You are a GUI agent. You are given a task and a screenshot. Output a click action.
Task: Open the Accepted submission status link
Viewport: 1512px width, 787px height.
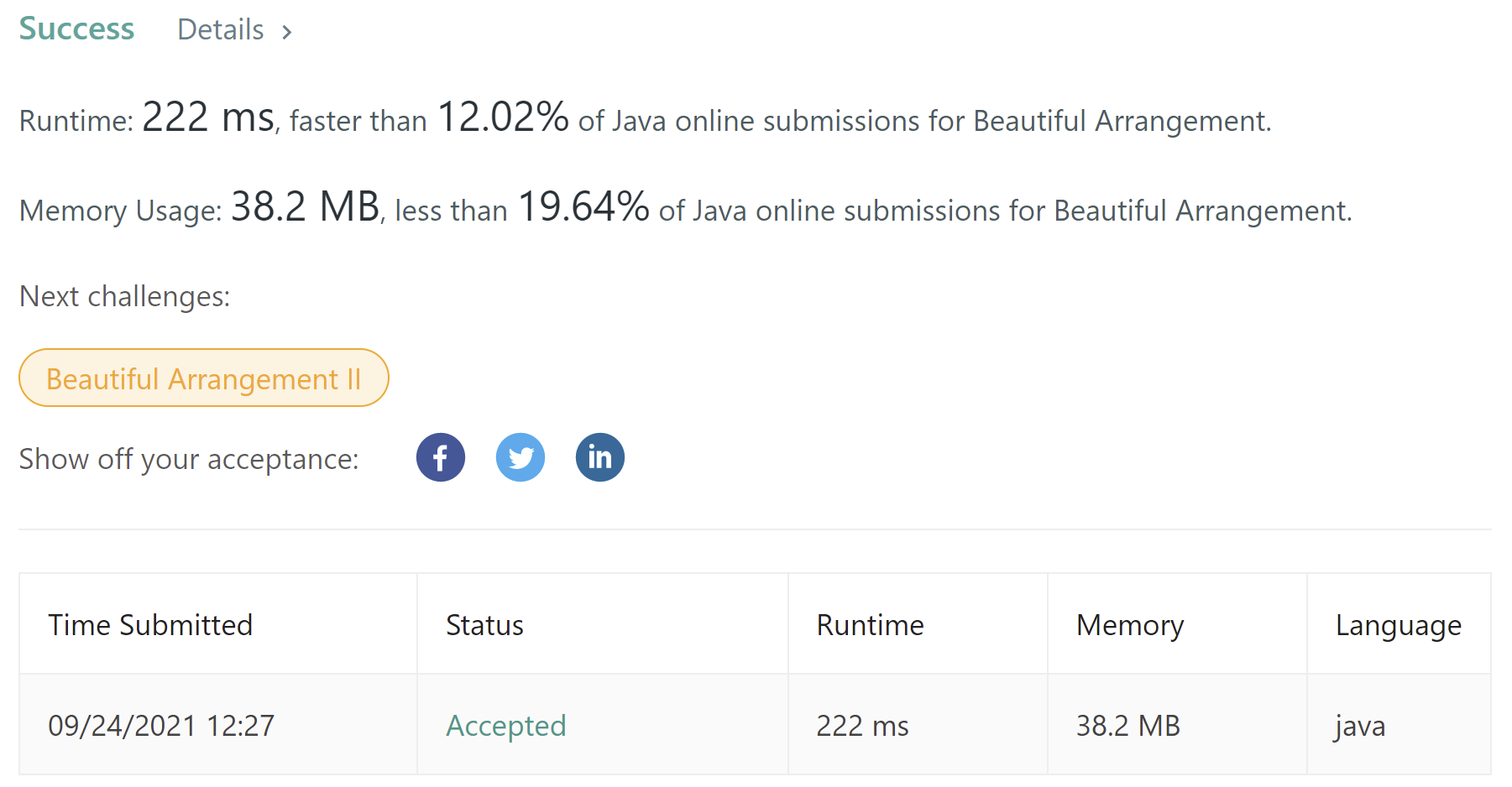506,726
